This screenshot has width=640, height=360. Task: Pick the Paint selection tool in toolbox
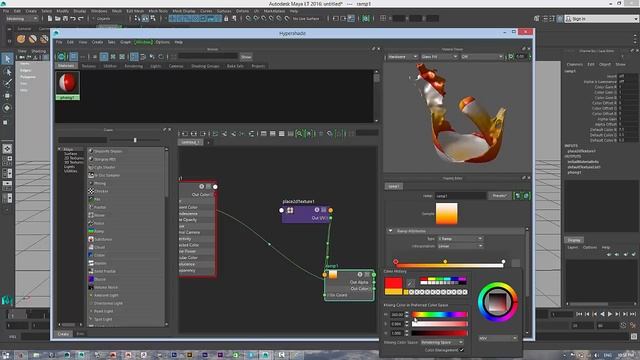click(x=7, y=84)
